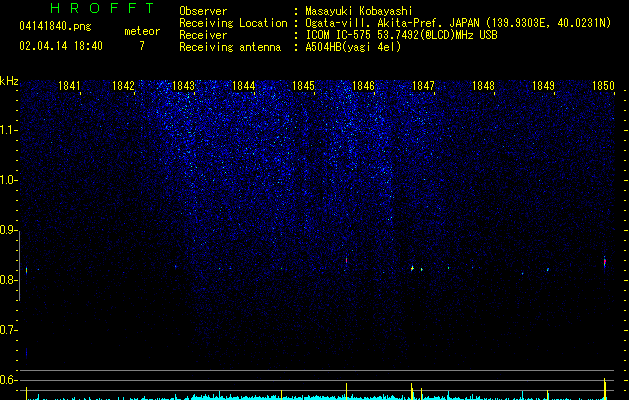Click time marker 1843
629x400 pixels.
pyautogui.click(x=183, y=86)
